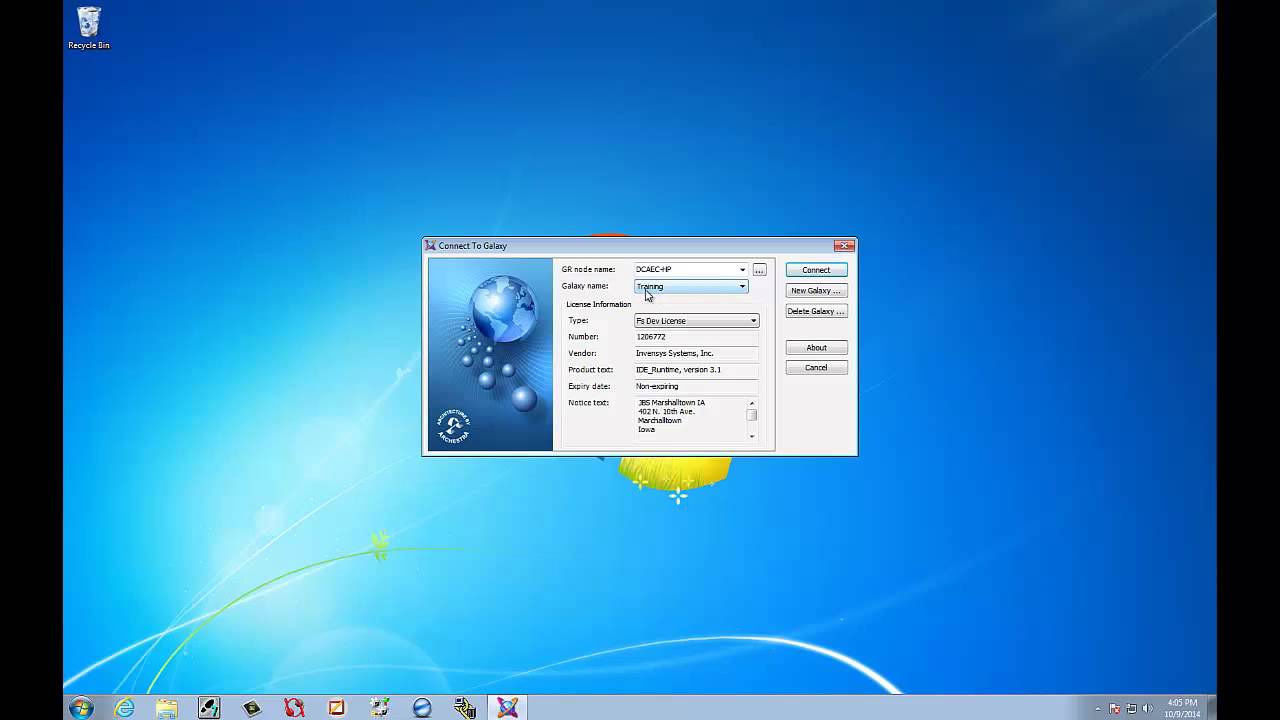Click the Show Desktop strip at taskbar end

click(1210, 708)
